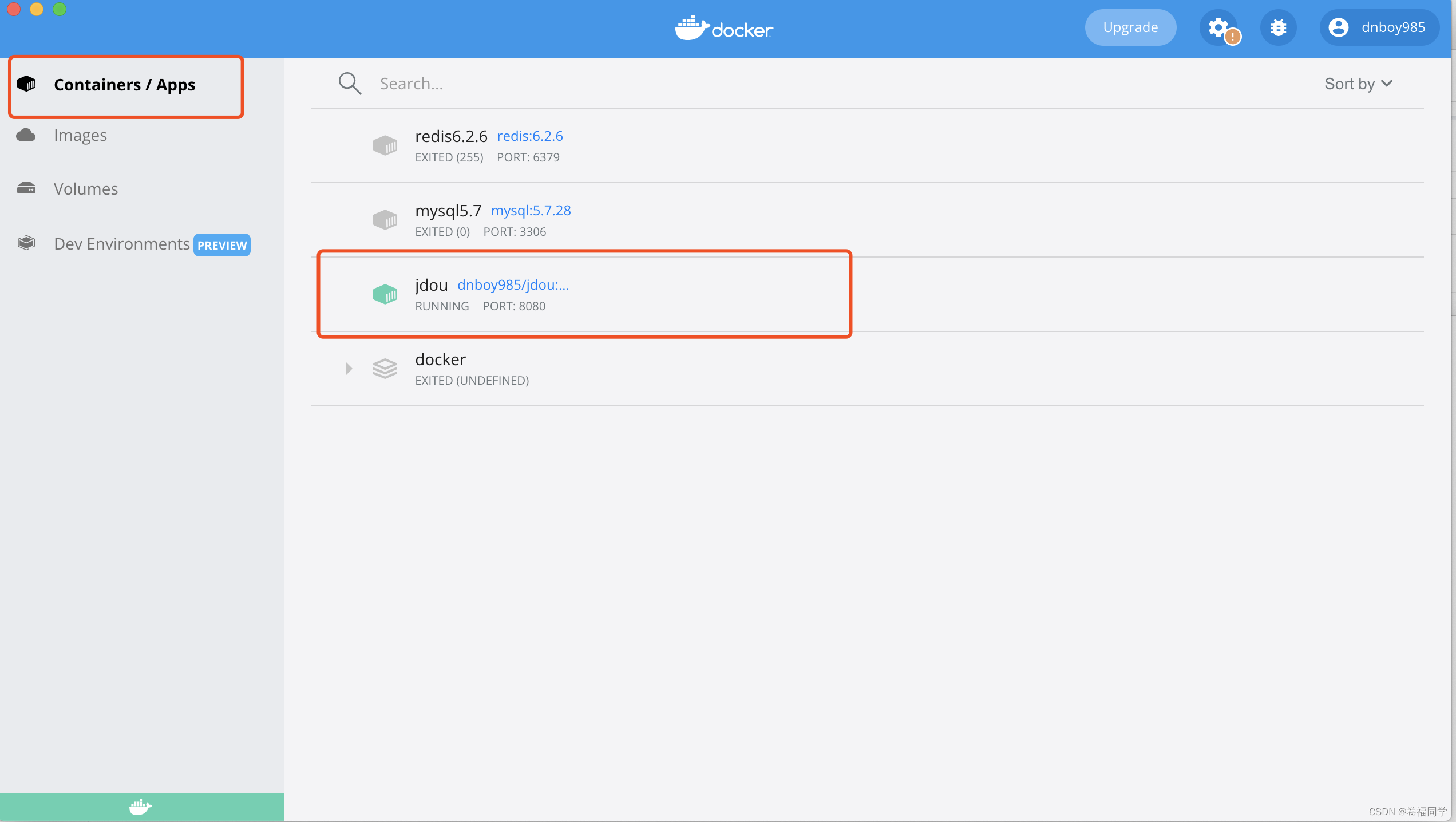The height and width of the screenshot is (822, 1456).
Task: Switch to the Images section
Action: [80, 135]
